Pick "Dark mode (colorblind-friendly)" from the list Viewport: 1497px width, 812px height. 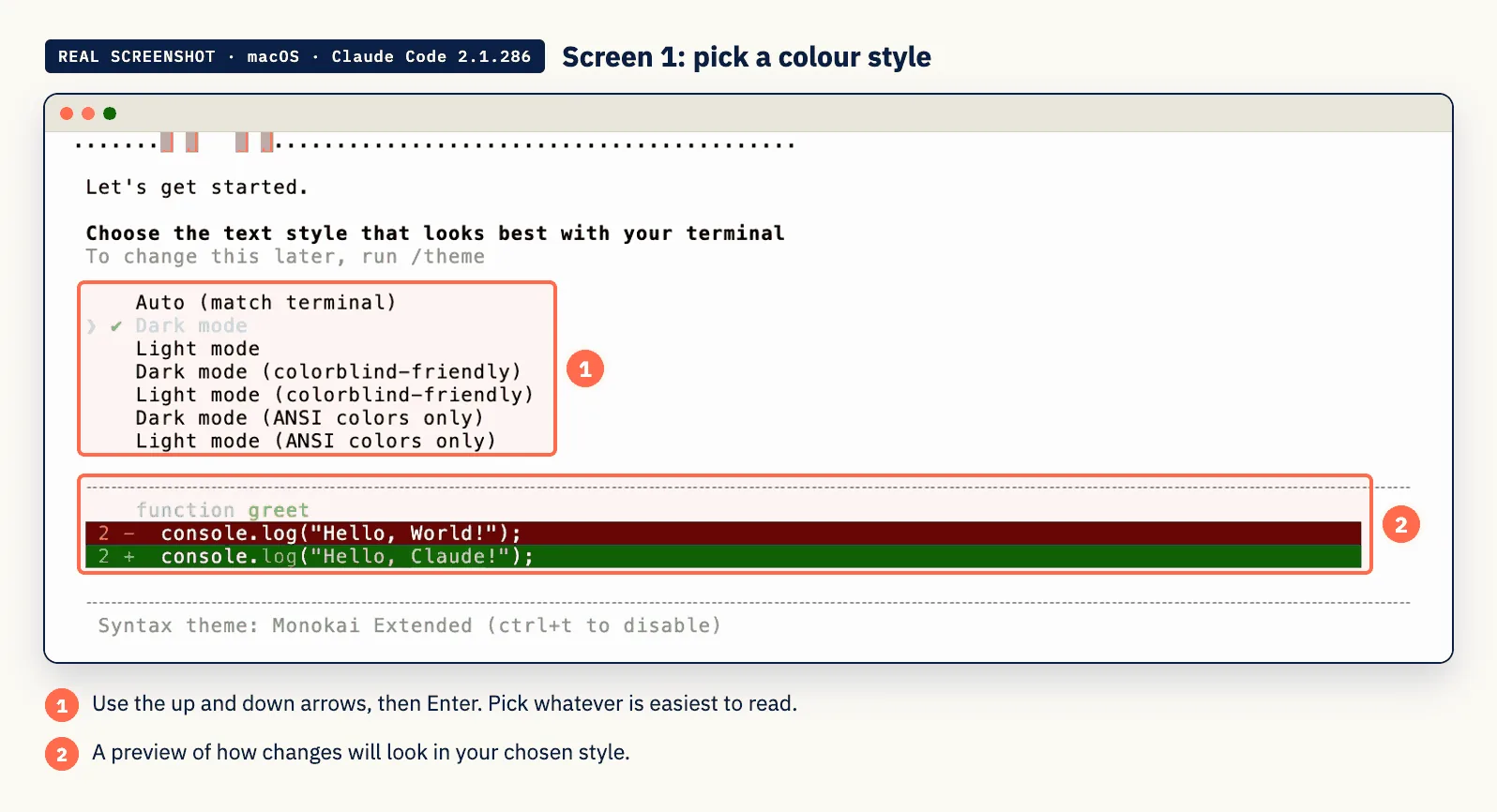(328, 371)
